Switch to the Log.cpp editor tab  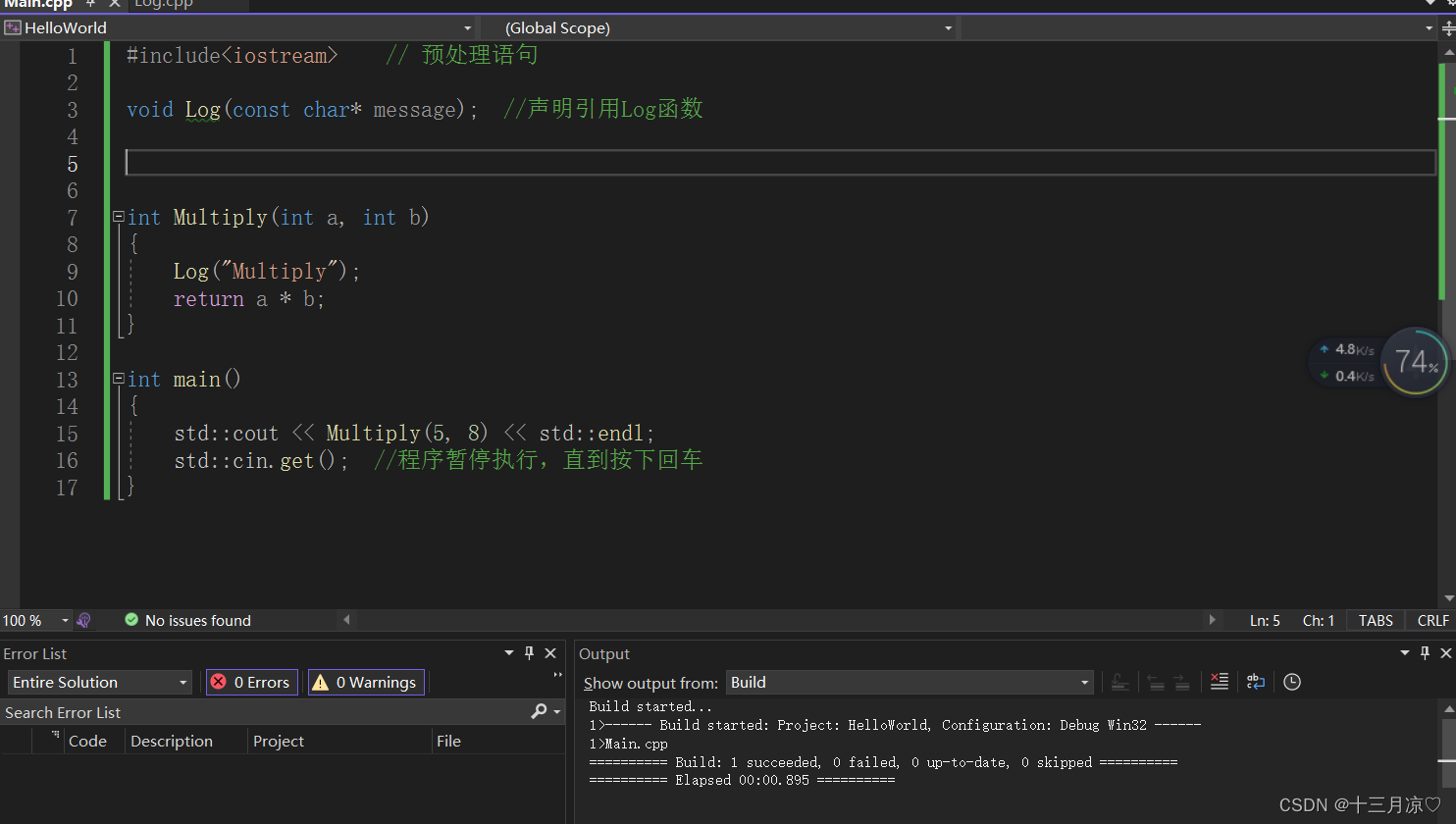(x=165, y=4)
